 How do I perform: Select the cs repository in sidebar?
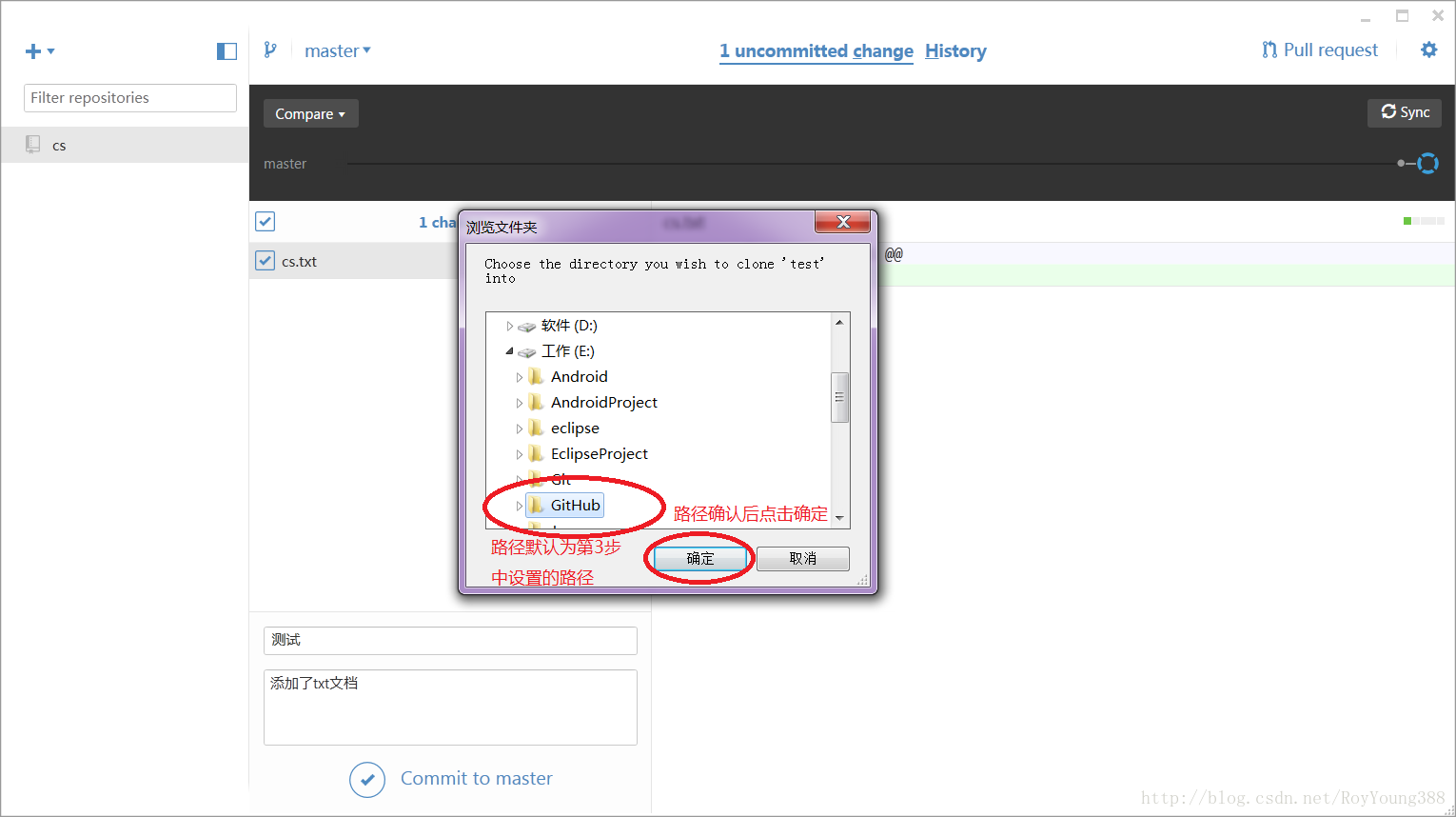coord(125,145)
